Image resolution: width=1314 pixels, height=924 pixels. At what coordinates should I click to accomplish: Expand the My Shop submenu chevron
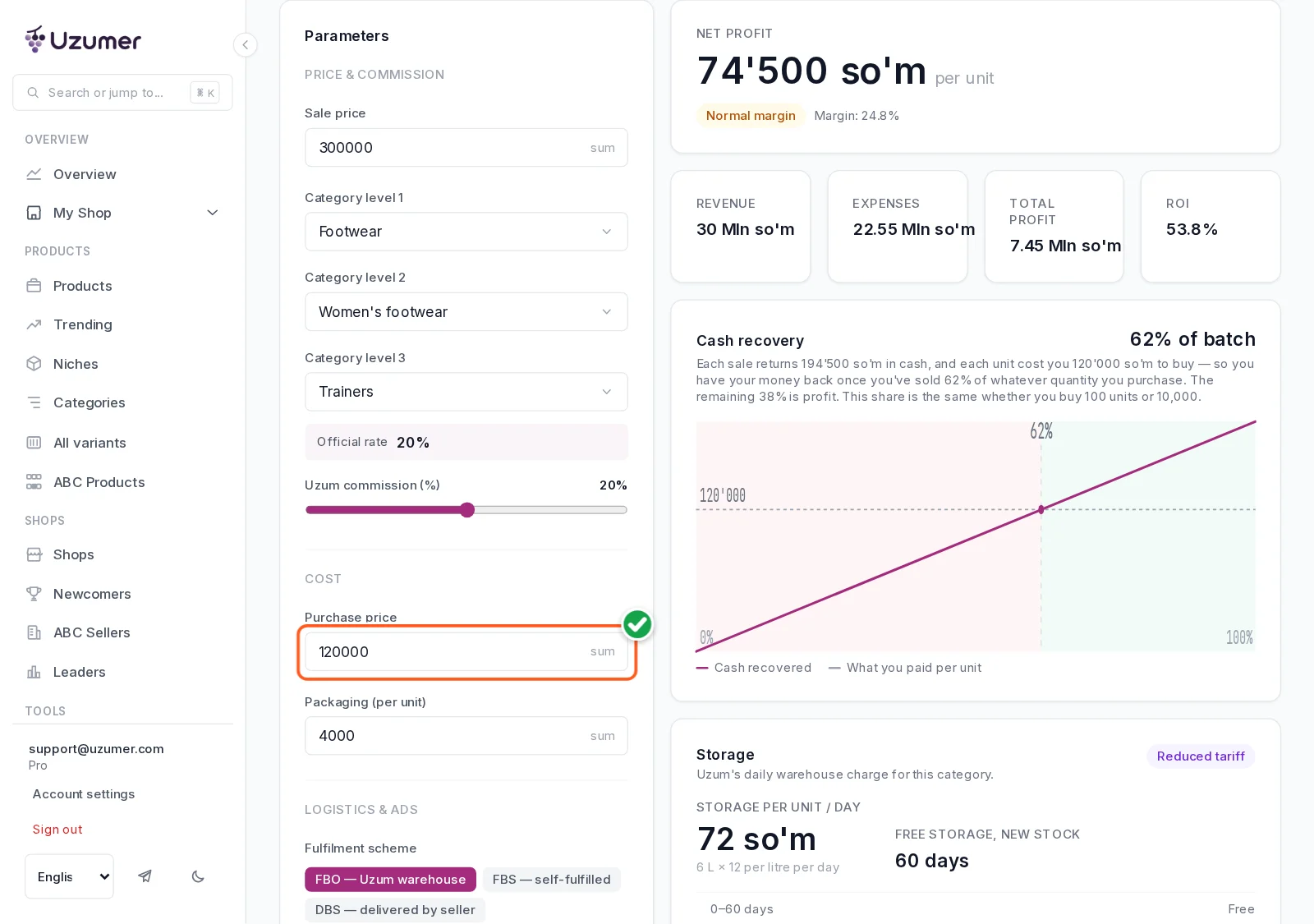(x=213, y=213)
